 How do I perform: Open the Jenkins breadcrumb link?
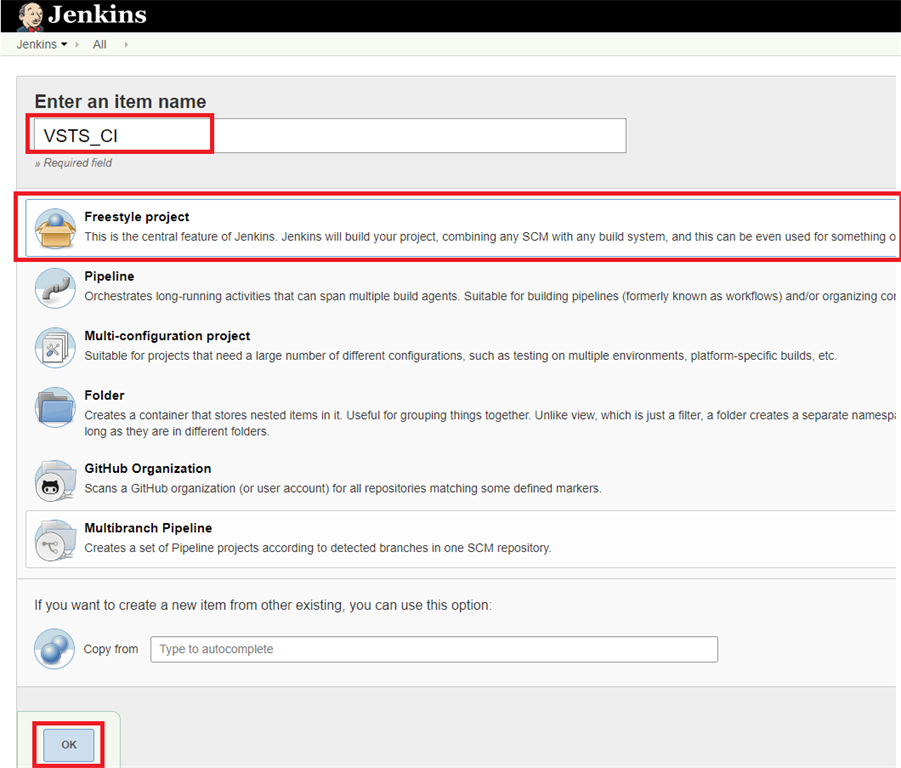coord(37,44)
